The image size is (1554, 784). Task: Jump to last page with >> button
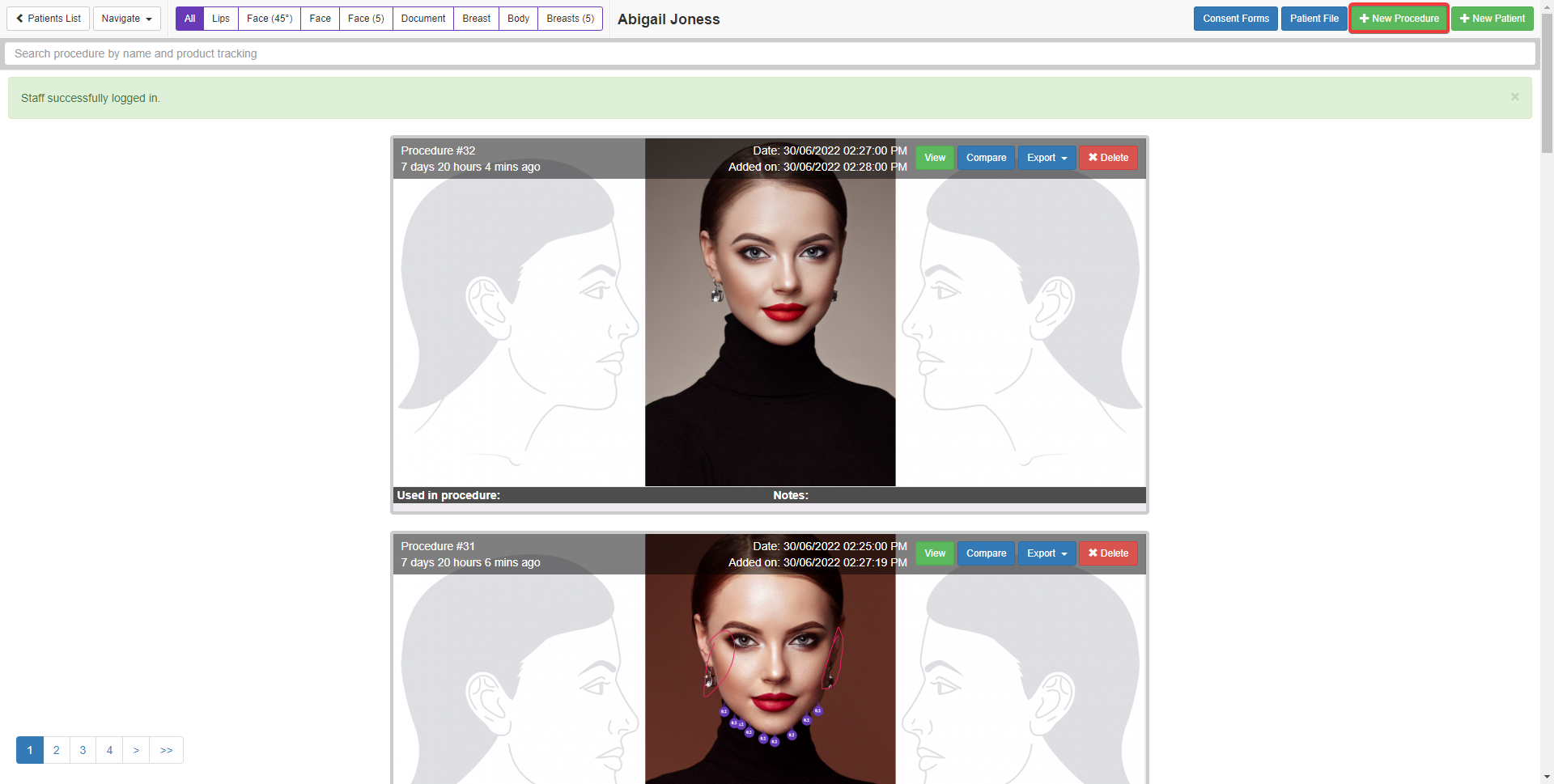166,750
